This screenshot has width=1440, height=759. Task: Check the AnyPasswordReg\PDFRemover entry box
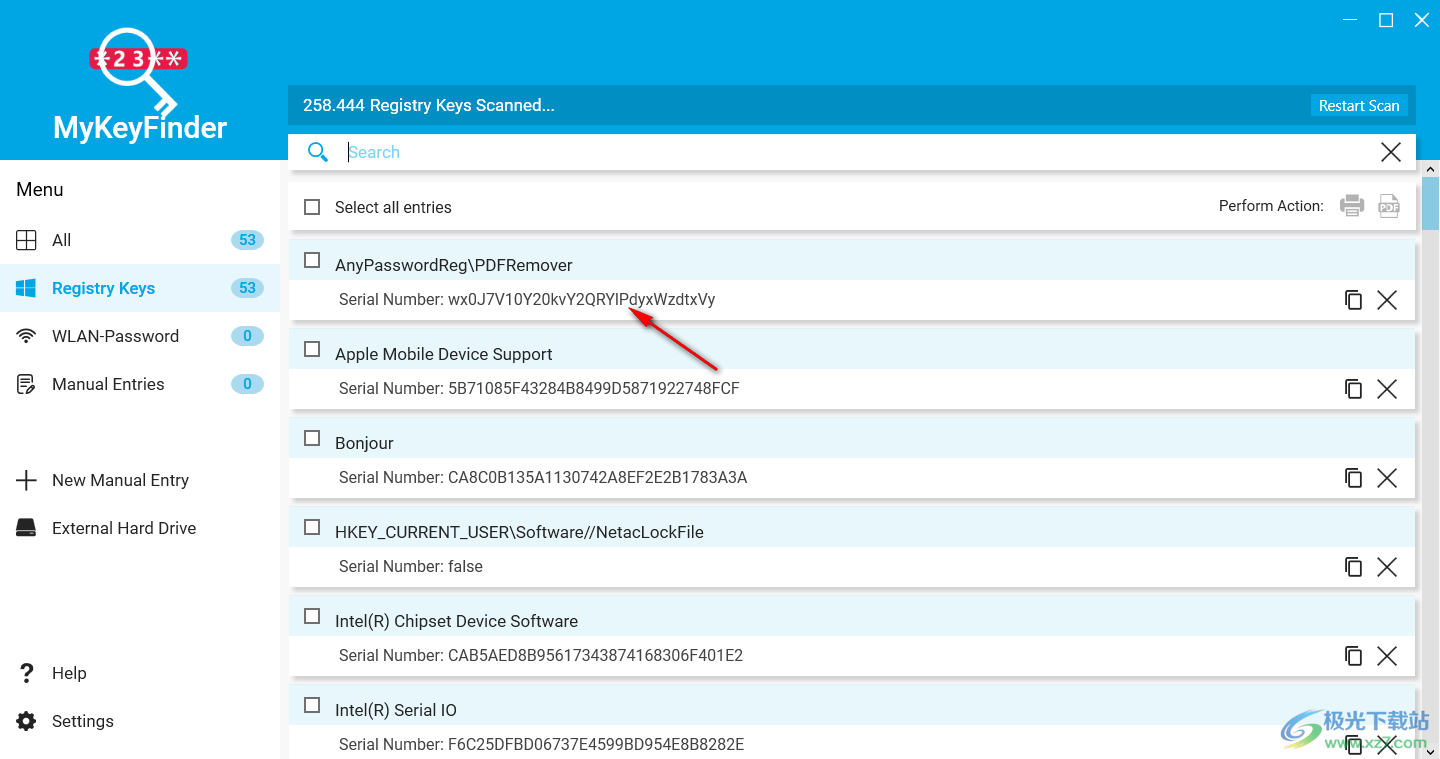point(312,260)
